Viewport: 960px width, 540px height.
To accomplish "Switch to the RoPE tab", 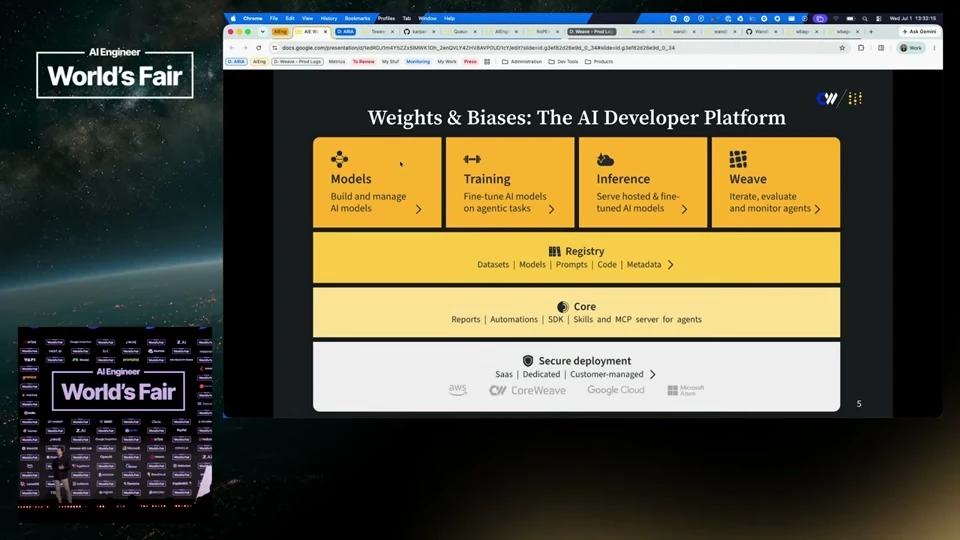I will click(542, 31).
